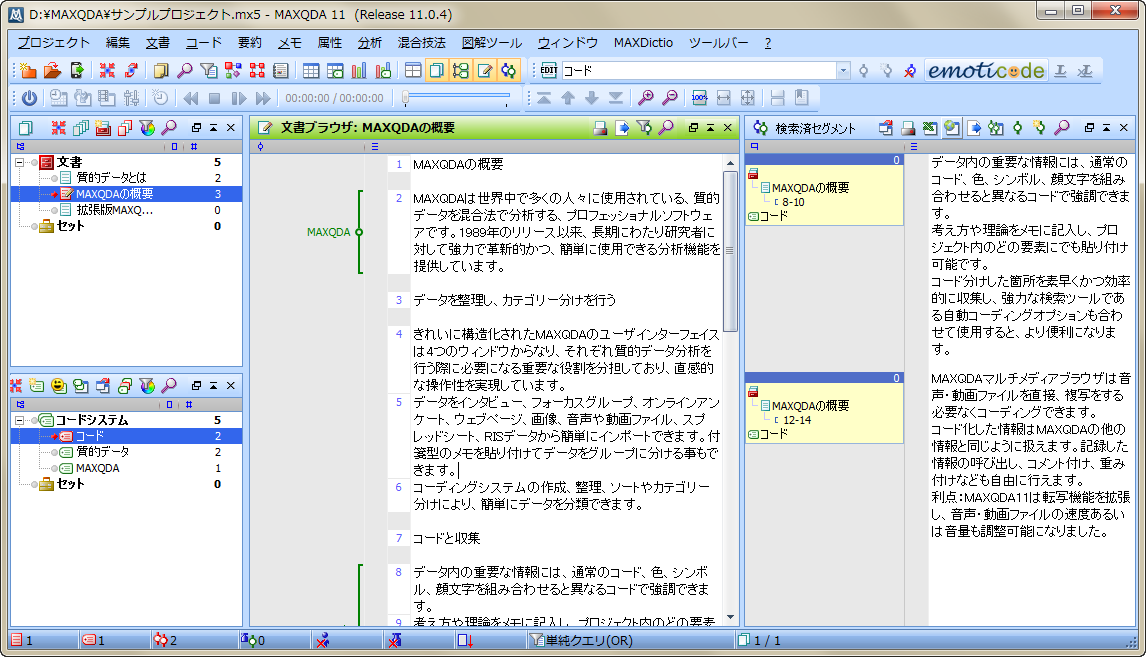The width and height of the screenshot is (1146, 657).
Task: Click print icon in Document Browser header
Action: 600,128
